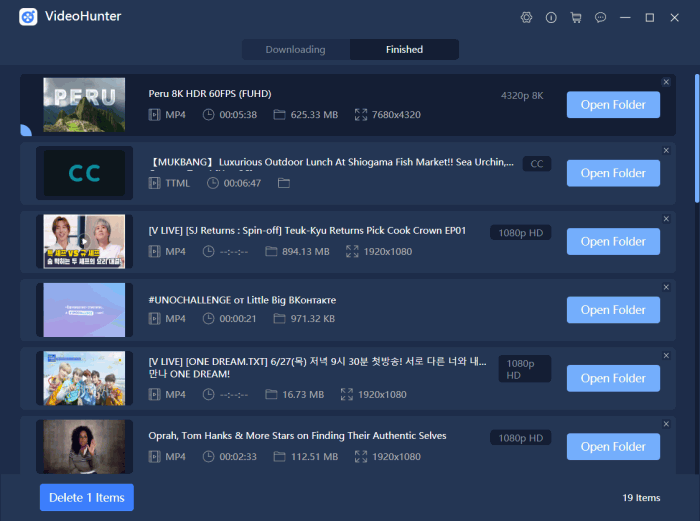Click the SJ Returns video thumbnail

pos(84,242)
